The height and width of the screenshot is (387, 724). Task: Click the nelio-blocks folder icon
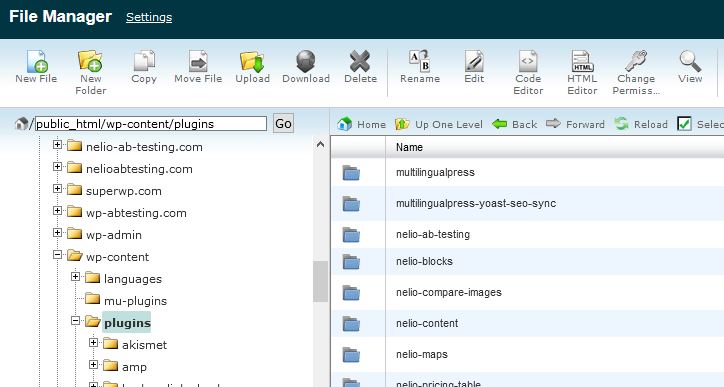[351, 262]
